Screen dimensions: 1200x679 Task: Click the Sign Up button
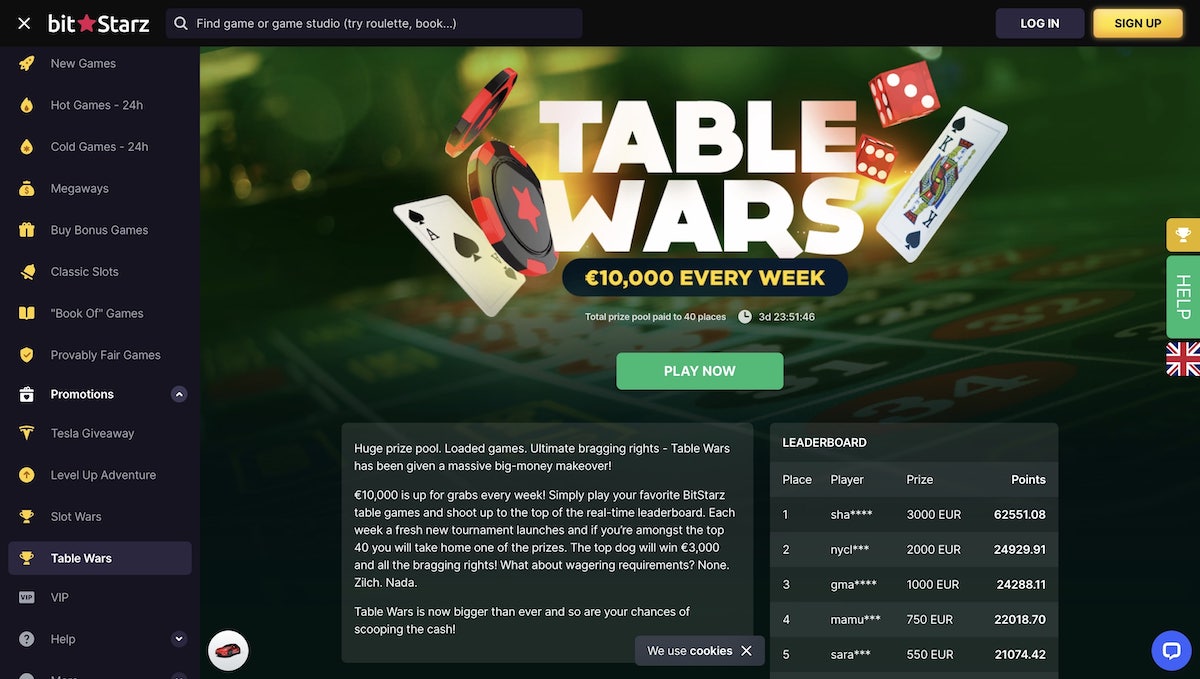(1137, 23)
